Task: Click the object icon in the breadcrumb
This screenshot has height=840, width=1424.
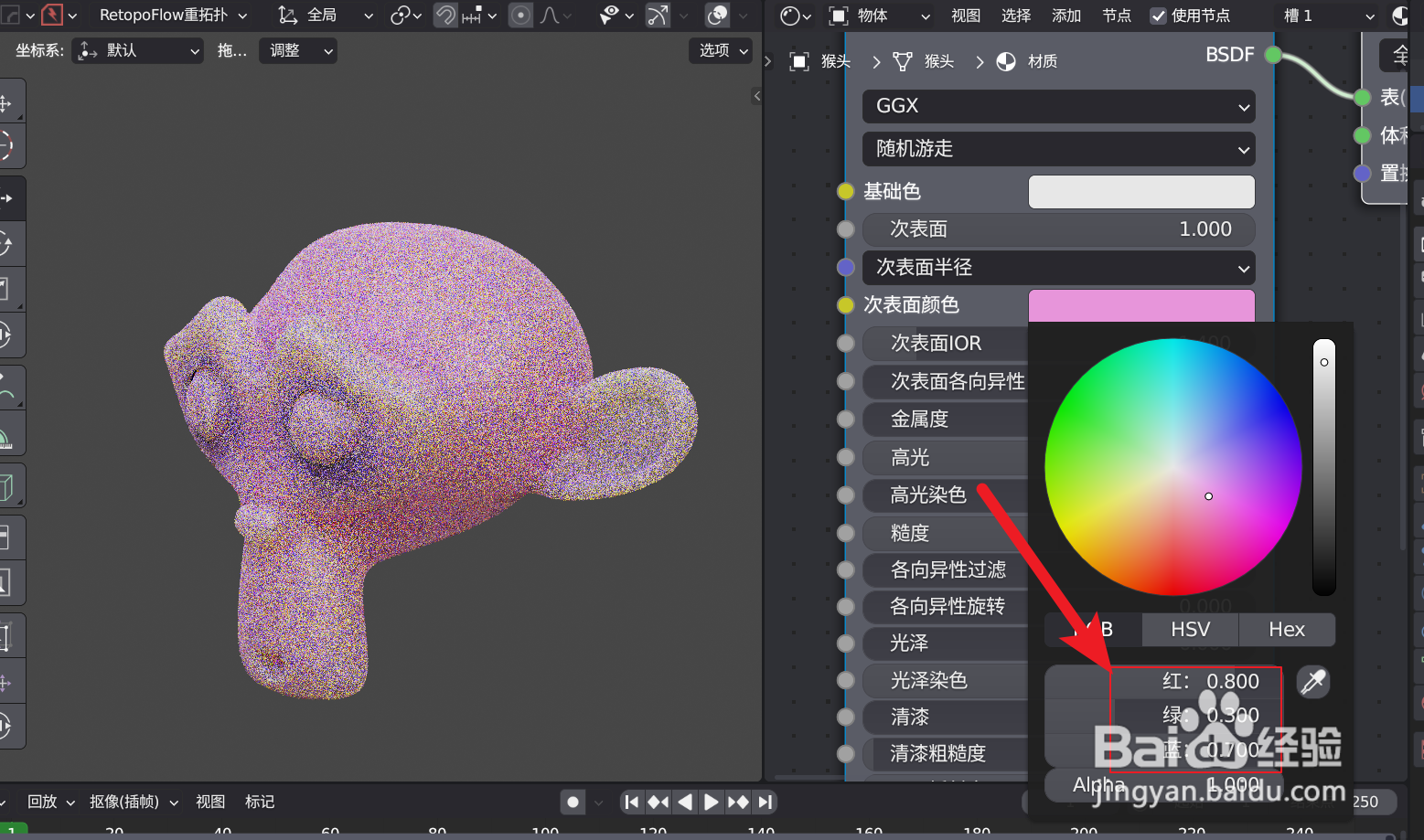Action: pos(799,61)
